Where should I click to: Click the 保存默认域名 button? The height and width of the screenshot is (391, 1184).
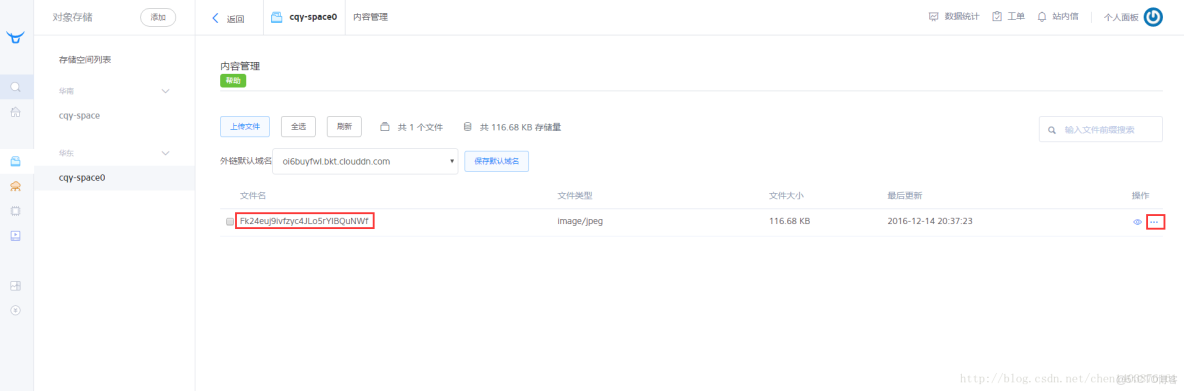pyautogui.click(x=496, y=162)
